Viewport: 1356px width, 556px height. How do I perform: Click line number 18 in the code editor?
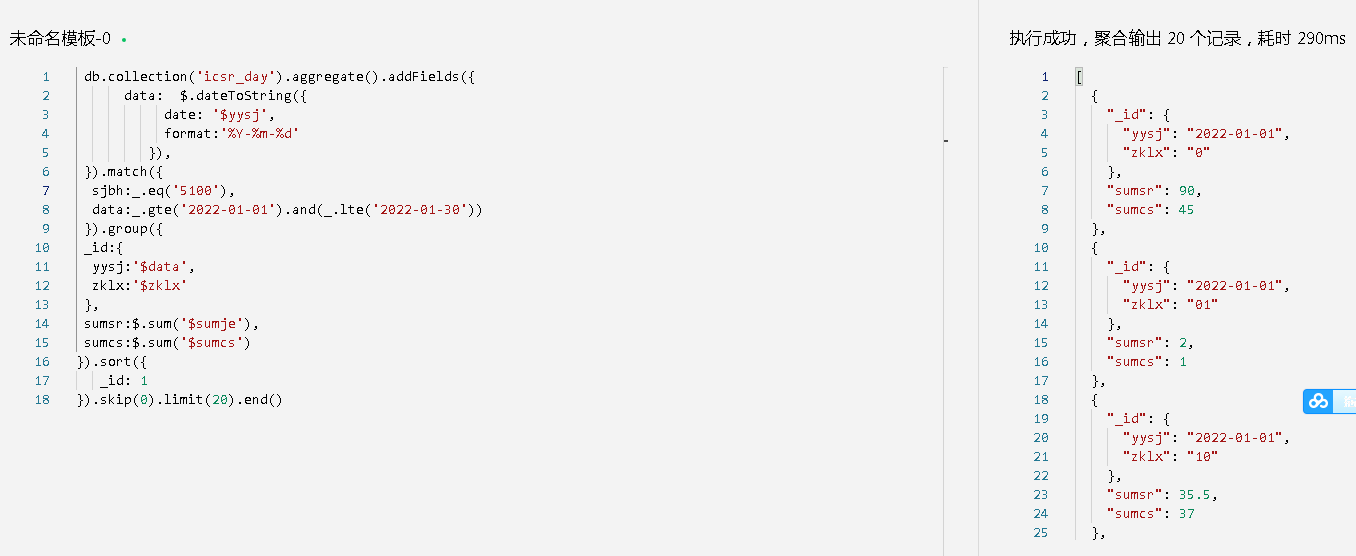[x=41, y=399]
